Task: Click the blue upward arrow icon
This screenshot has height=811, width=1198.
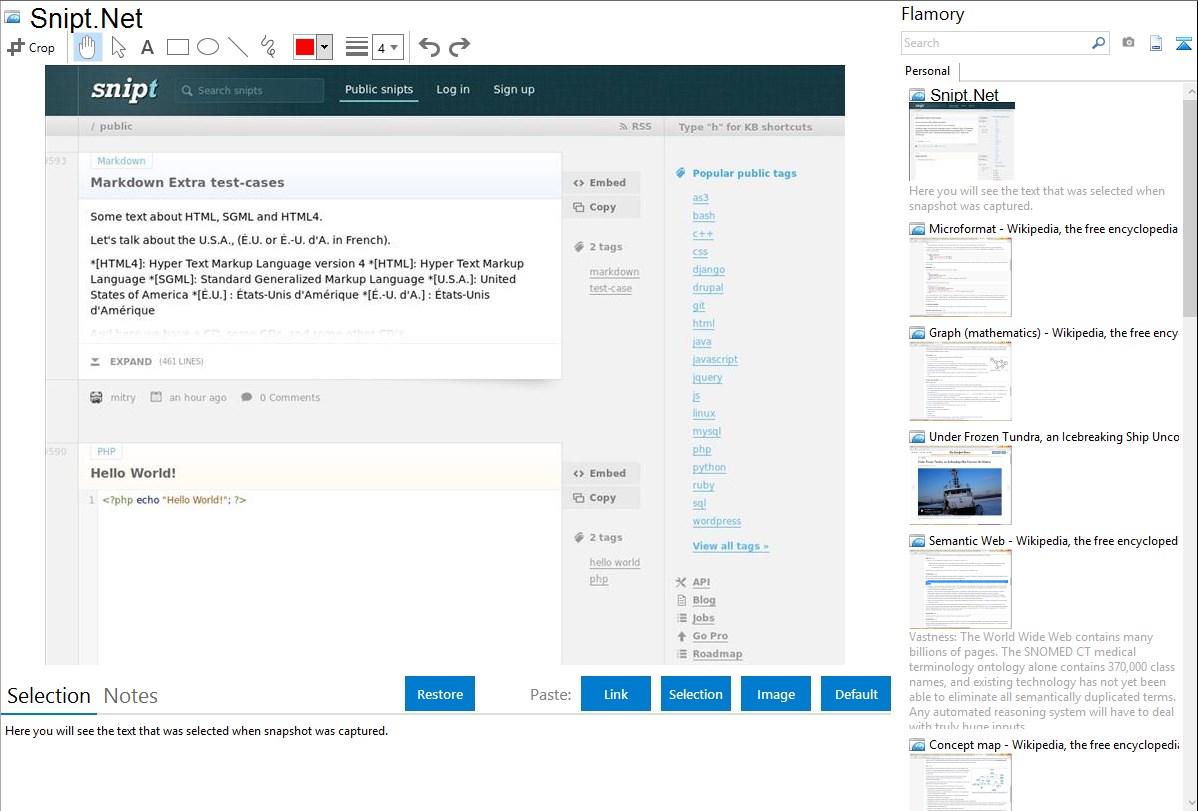Action: pos(1183,43)
